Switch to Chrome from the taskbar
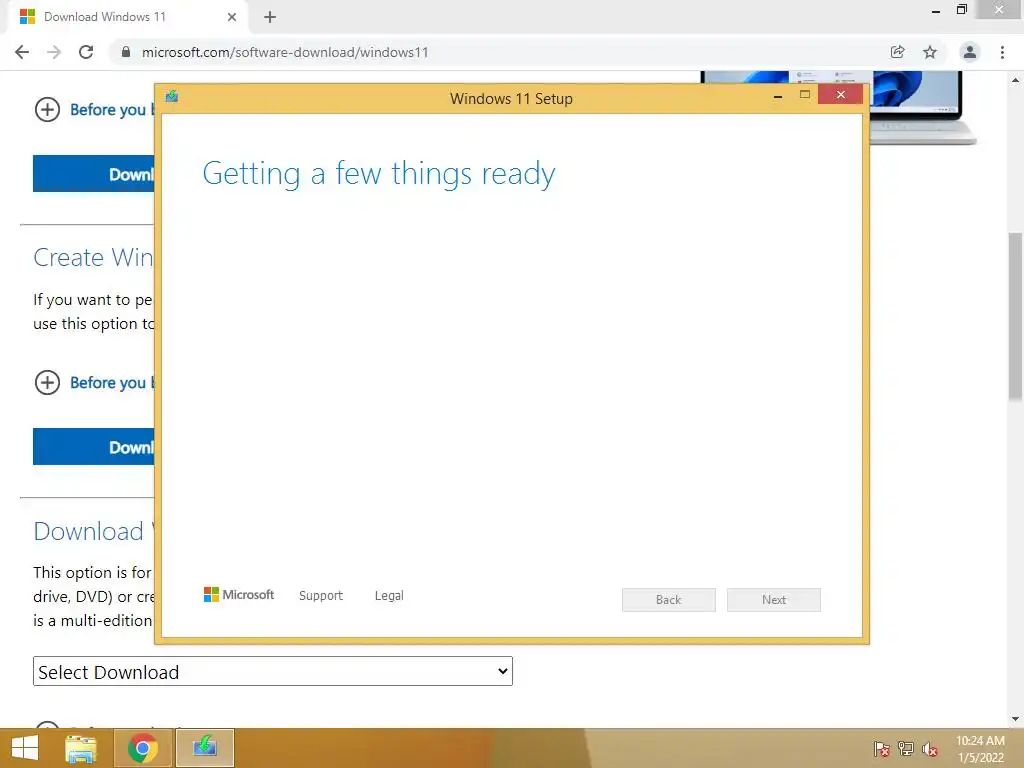 tap(142, 748)
